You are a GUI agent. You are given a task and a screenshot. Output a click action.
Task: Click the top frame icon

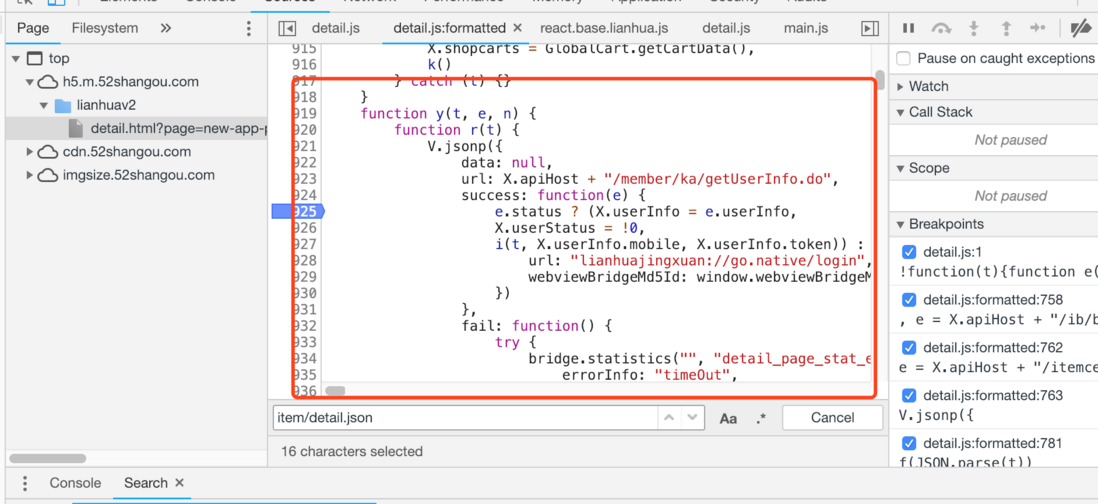click(x=35, y=59)
